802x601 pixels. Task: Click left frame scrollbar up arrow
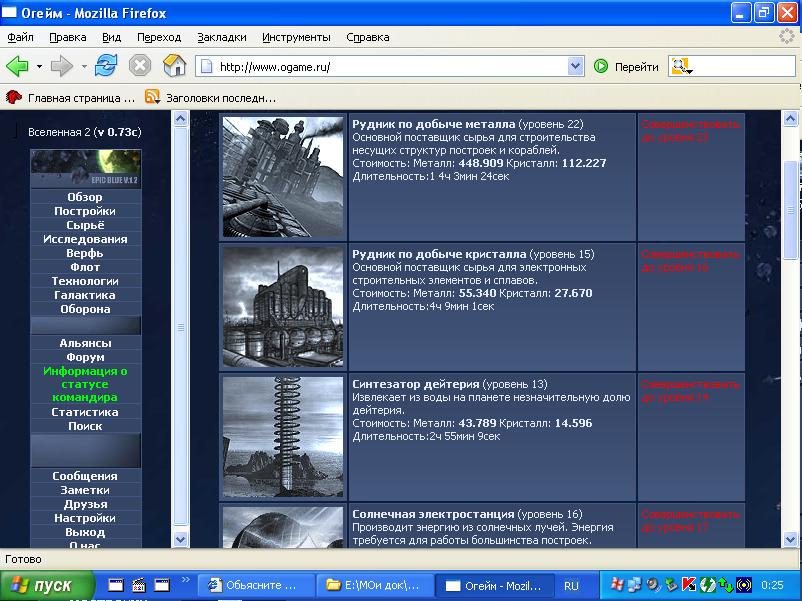coord(181,119)
